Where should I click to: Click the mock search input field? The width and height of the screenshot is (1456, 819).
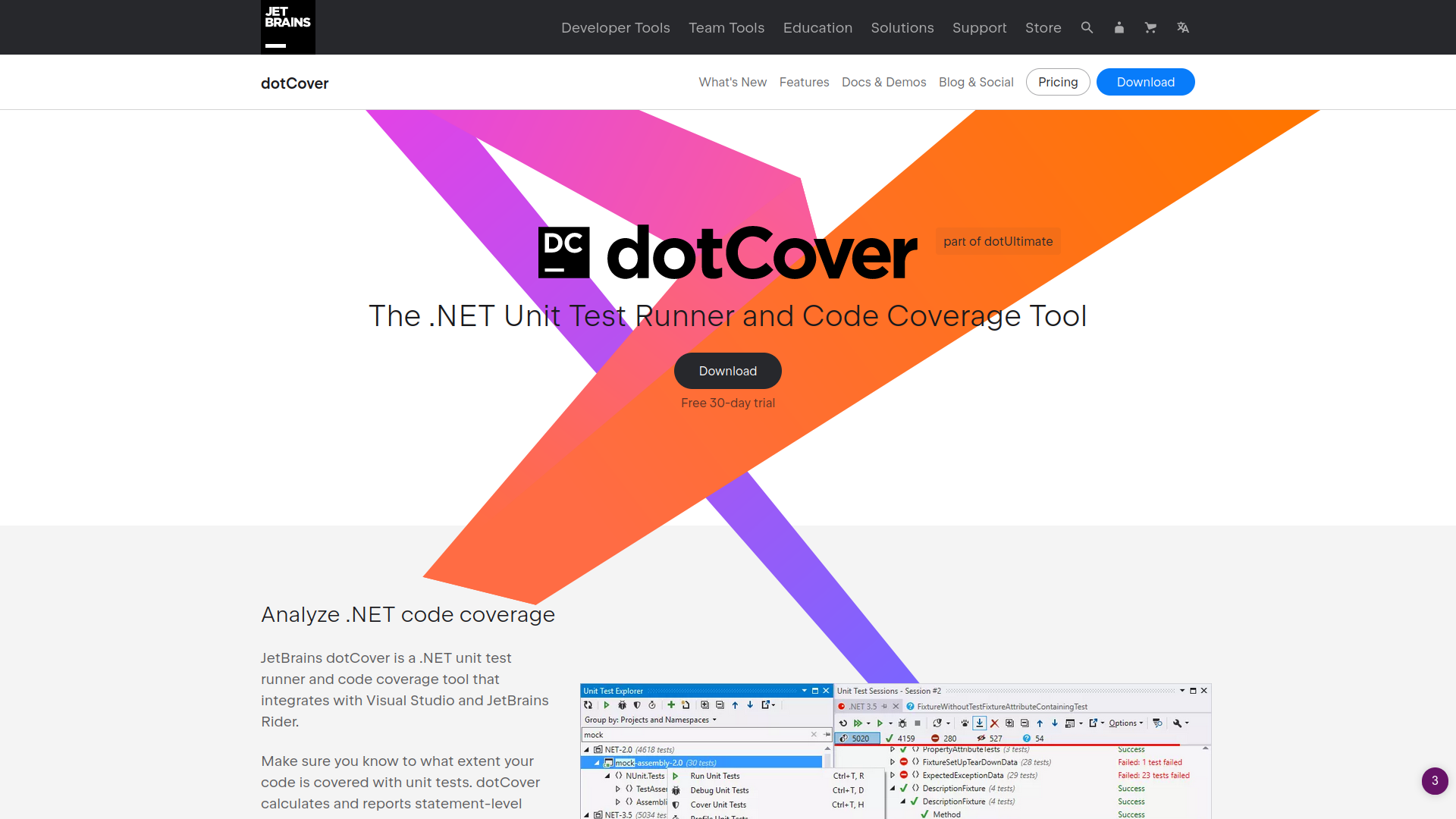click(x=682, y=735)
